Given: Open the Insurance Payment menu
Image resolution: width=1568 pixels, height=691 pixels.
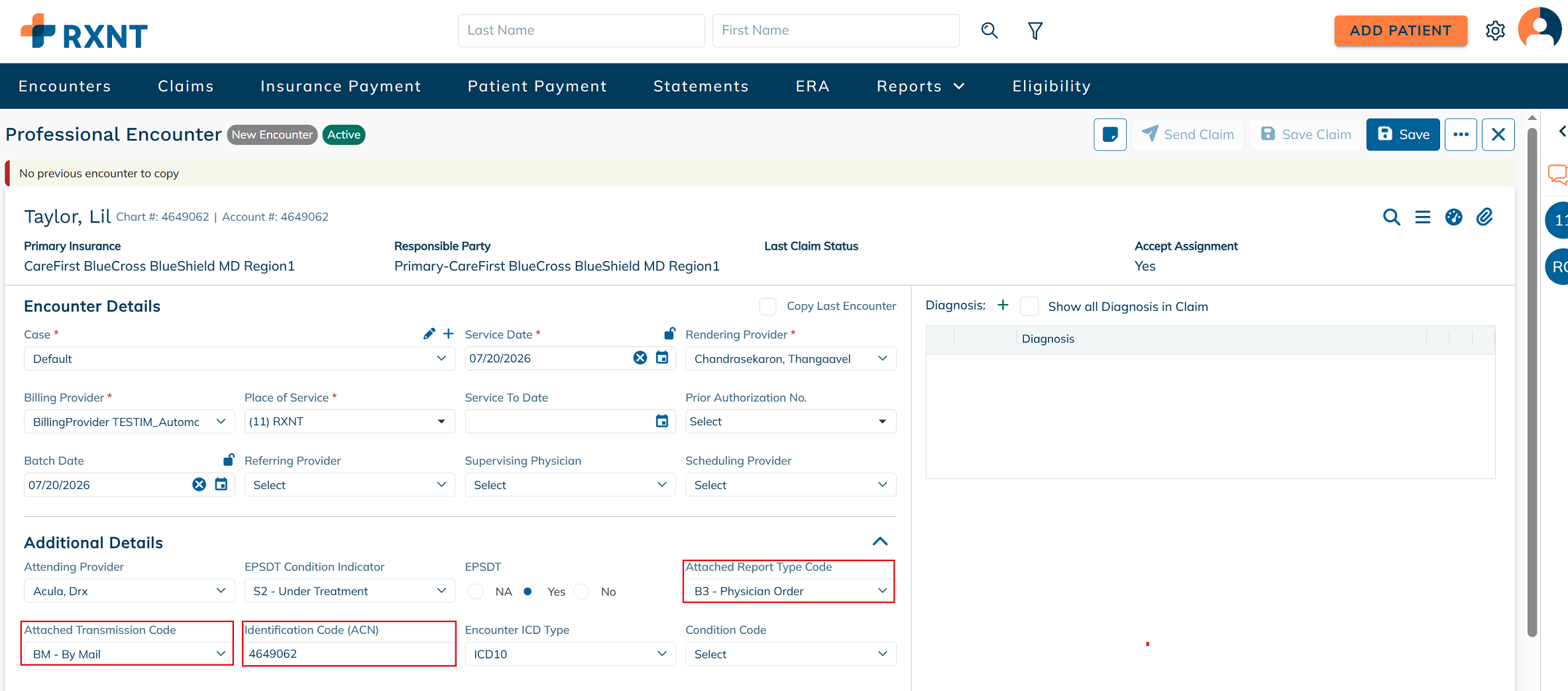Looking at the screenshot, I should click(341, 86).
